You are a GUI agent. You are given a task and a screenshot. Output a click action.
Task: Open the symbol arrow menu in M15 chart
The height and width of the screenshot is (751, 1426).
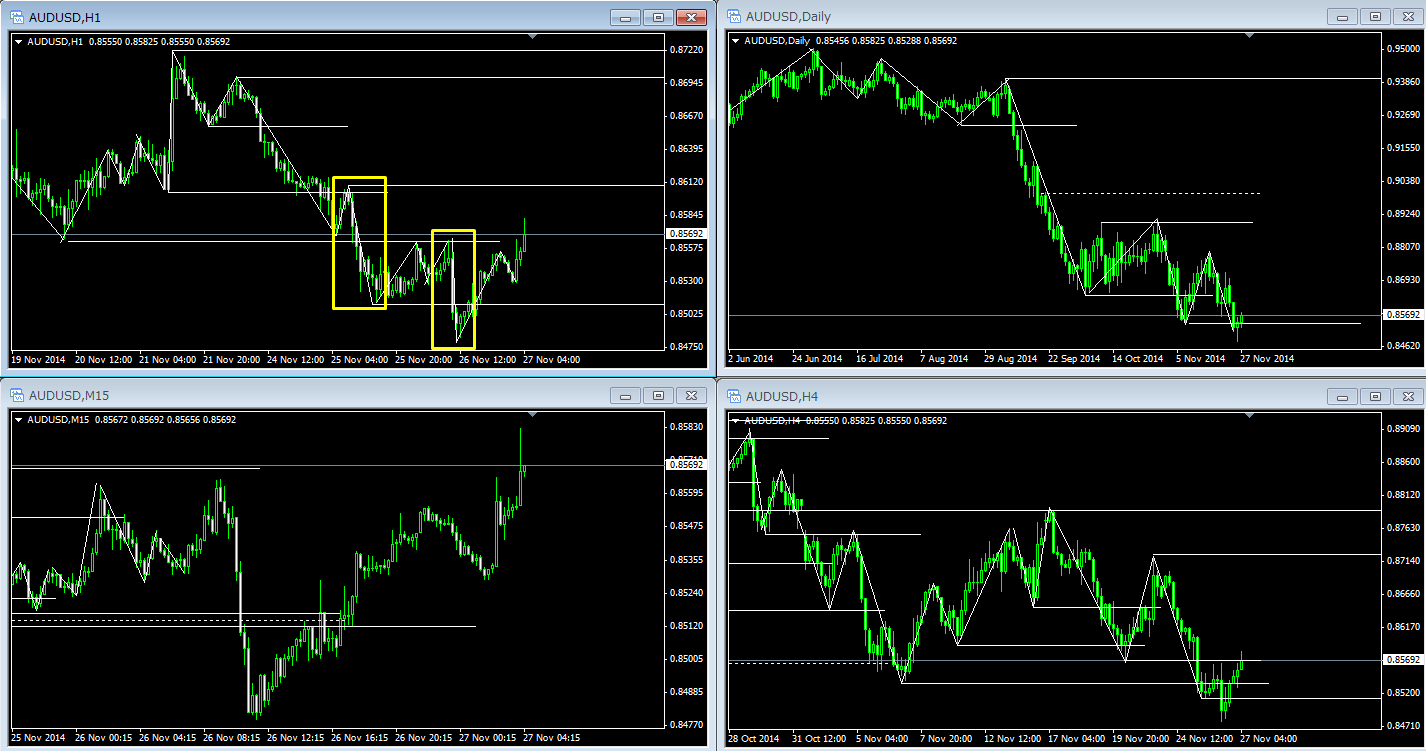click(19, 420)
